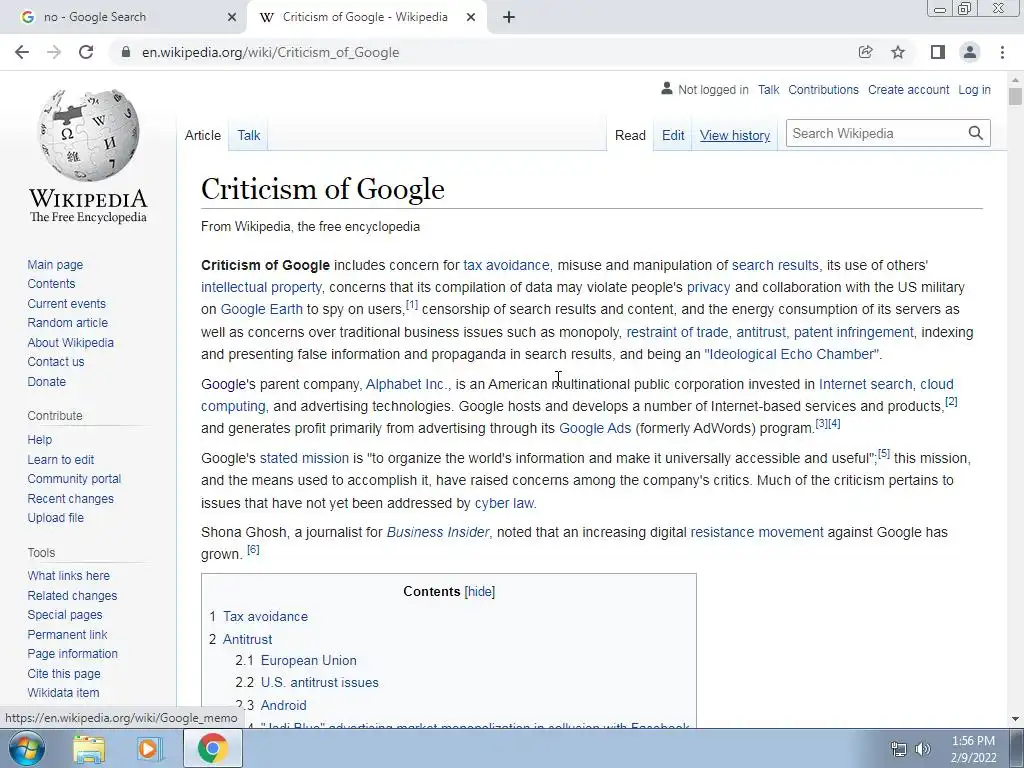Open Chrome's three-dot menu
The height and width of the screenshot is (768, 1024).
click(1002, 52)
